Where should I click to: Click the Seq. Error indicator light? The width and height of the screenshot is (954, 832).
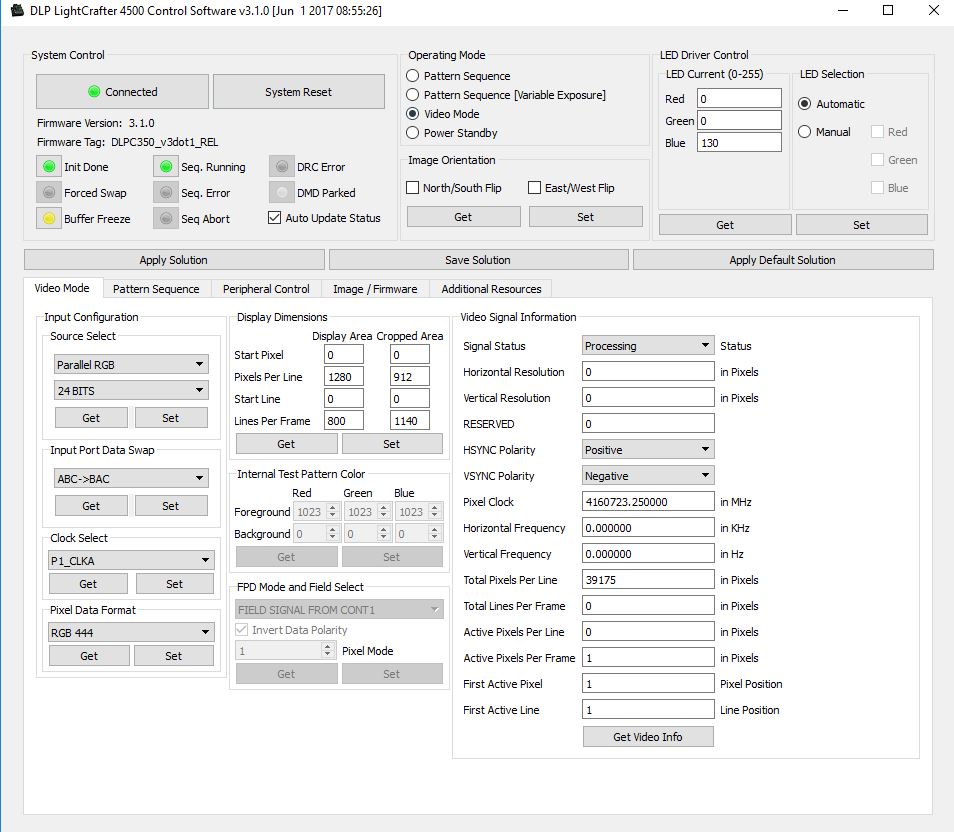point(166,192)
